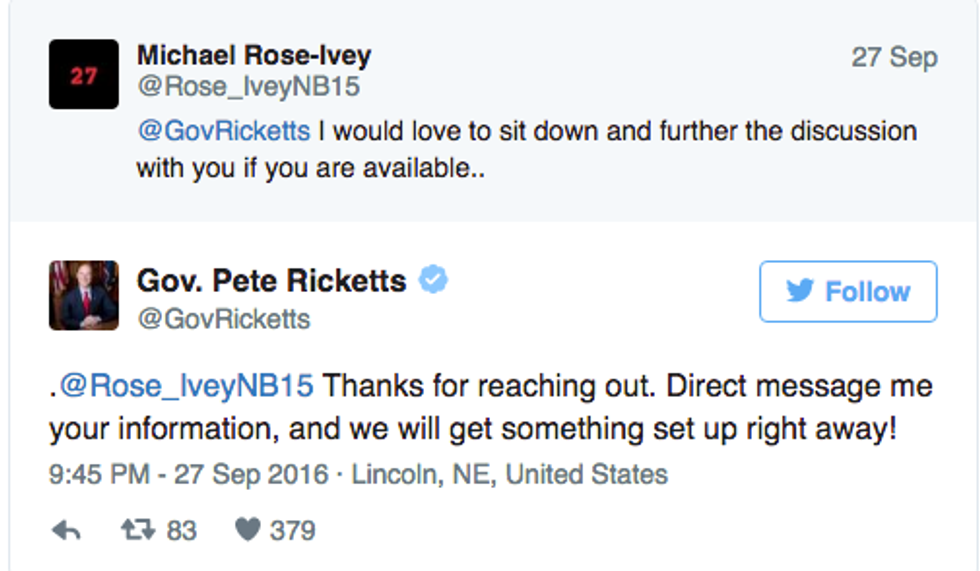Open Gov. Pete Ricketts' profile photo
This screenshot has width=980, height=571.
84,296
